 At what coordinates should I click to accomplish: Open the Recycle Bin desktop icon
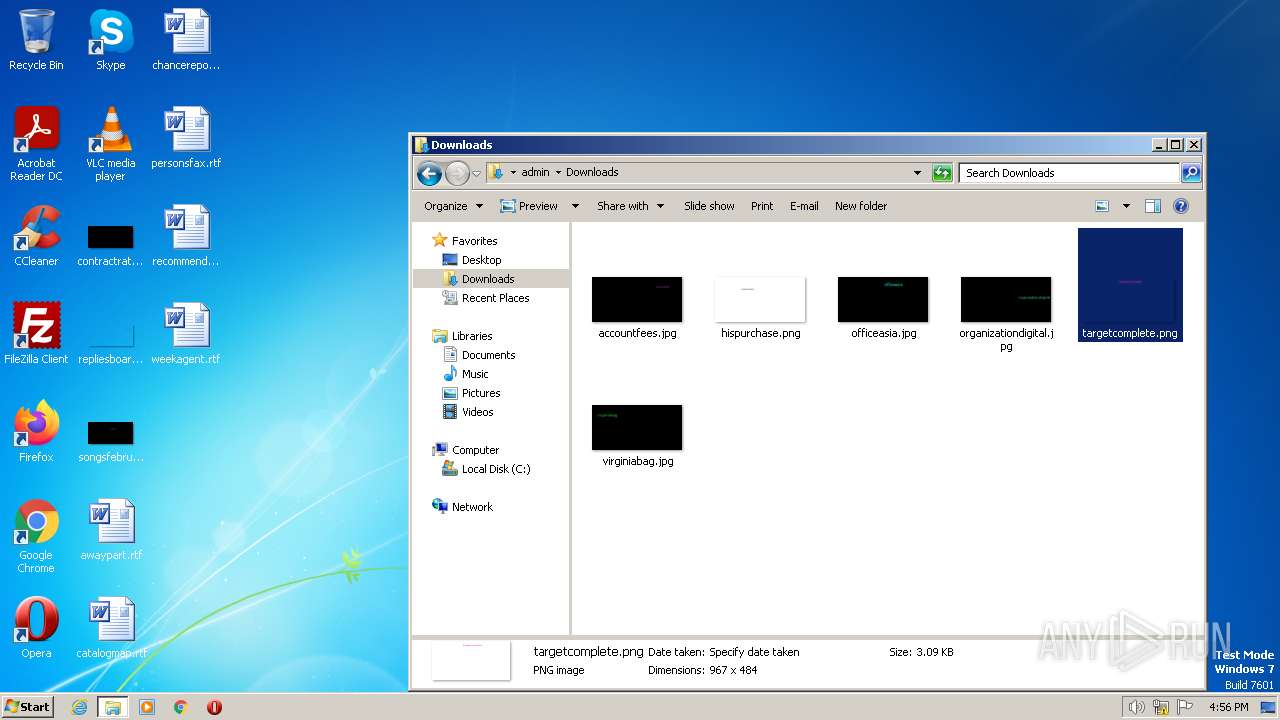tap(36, 40)
